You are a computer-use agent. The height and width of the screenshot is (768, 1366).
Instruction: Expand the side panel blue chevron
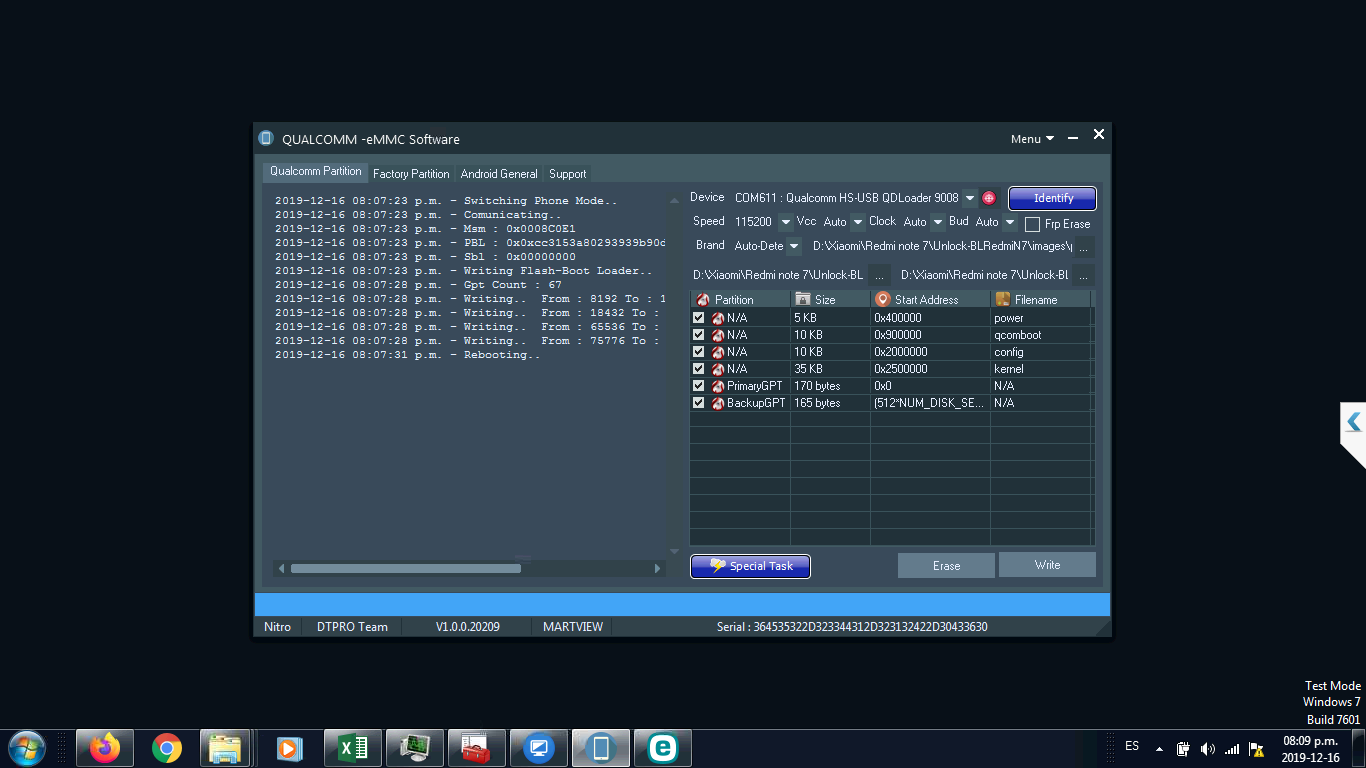[x=1353, y=422]
